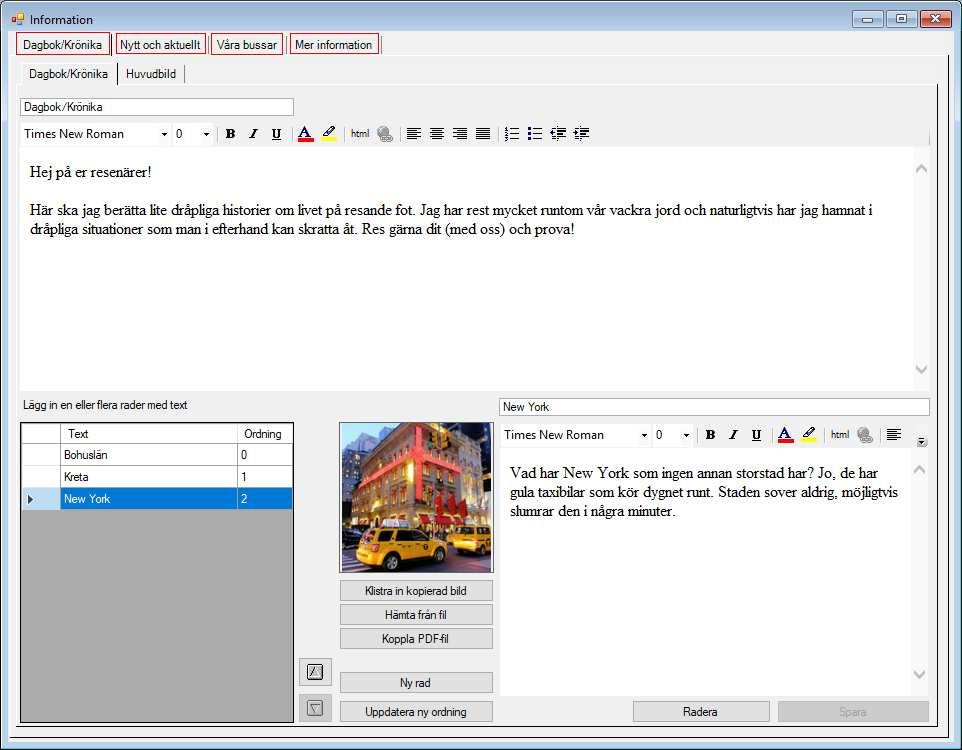Sort by the Ordning column header

tap(265, 433)
